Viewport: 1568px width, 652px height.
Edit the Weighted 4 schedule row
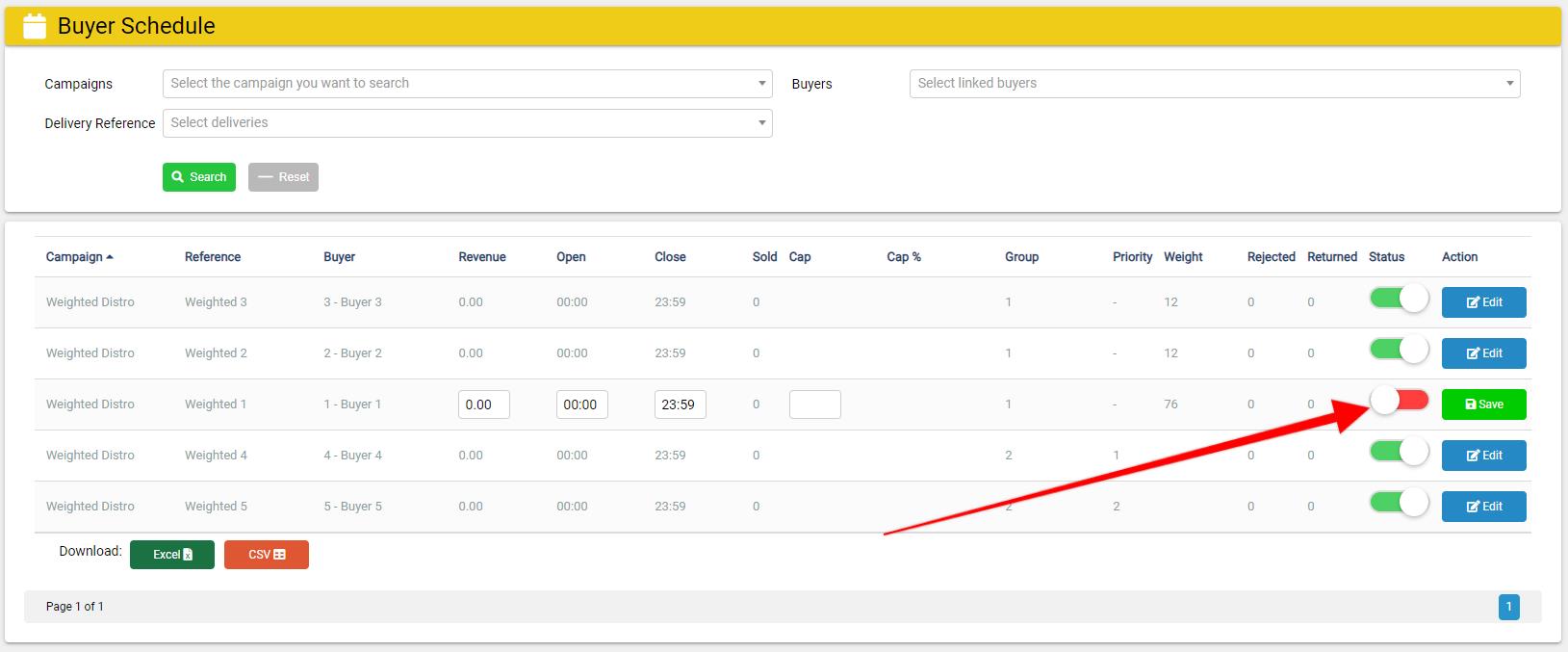[1483, 456]
